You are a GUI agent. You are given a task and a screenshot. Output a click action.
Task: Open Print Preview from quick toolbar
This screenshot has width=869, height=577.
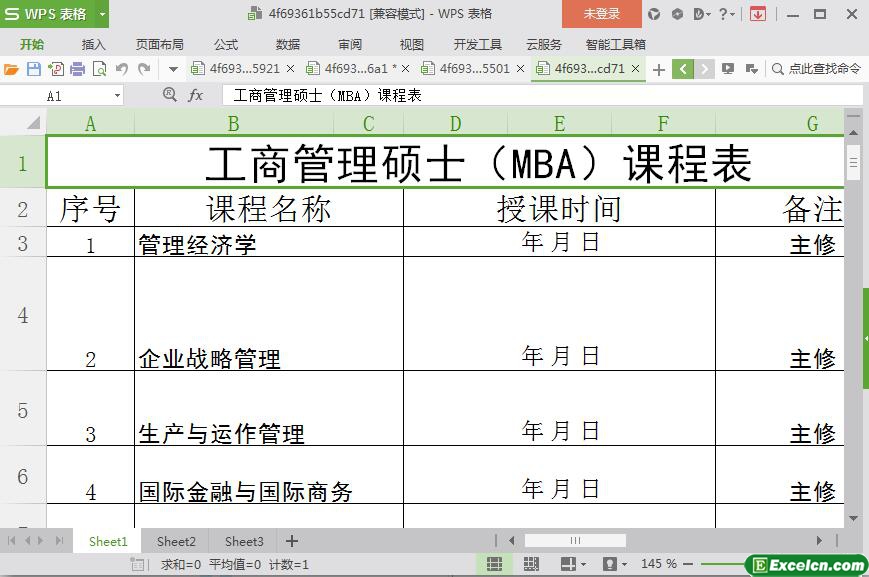pos(99,69)
